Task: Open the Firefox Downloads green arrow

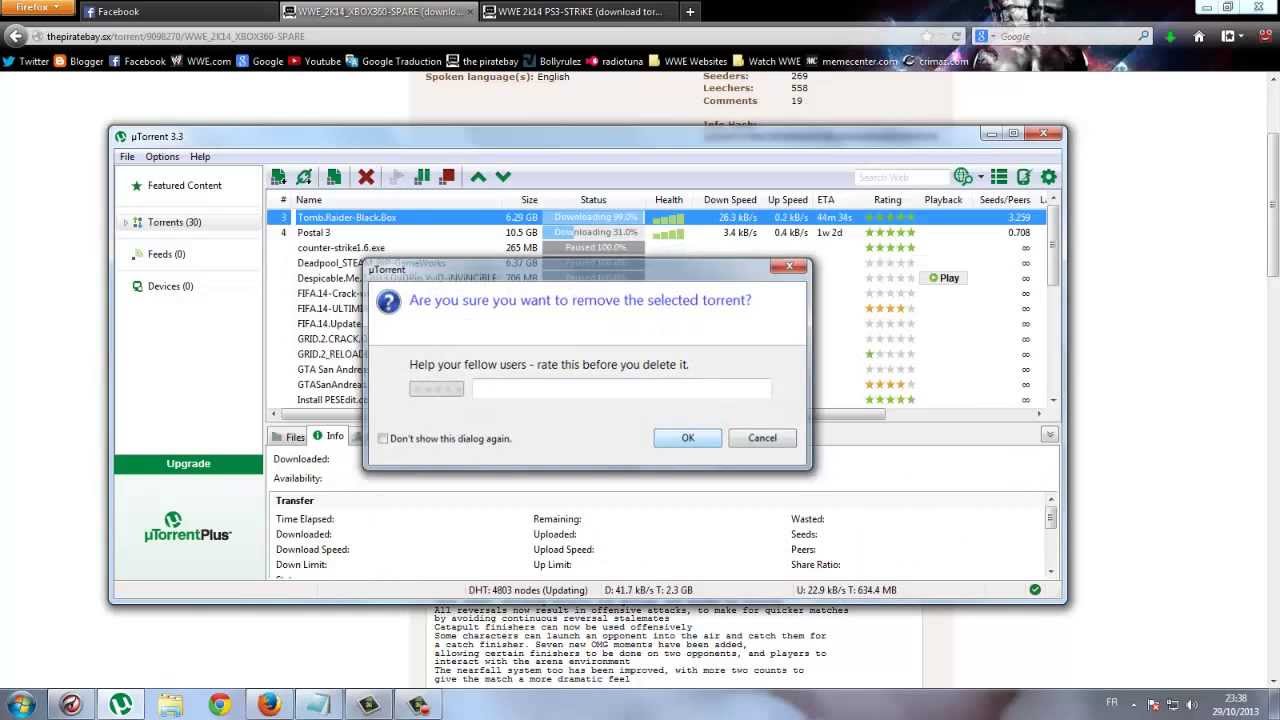Action: click(1171, 37)
